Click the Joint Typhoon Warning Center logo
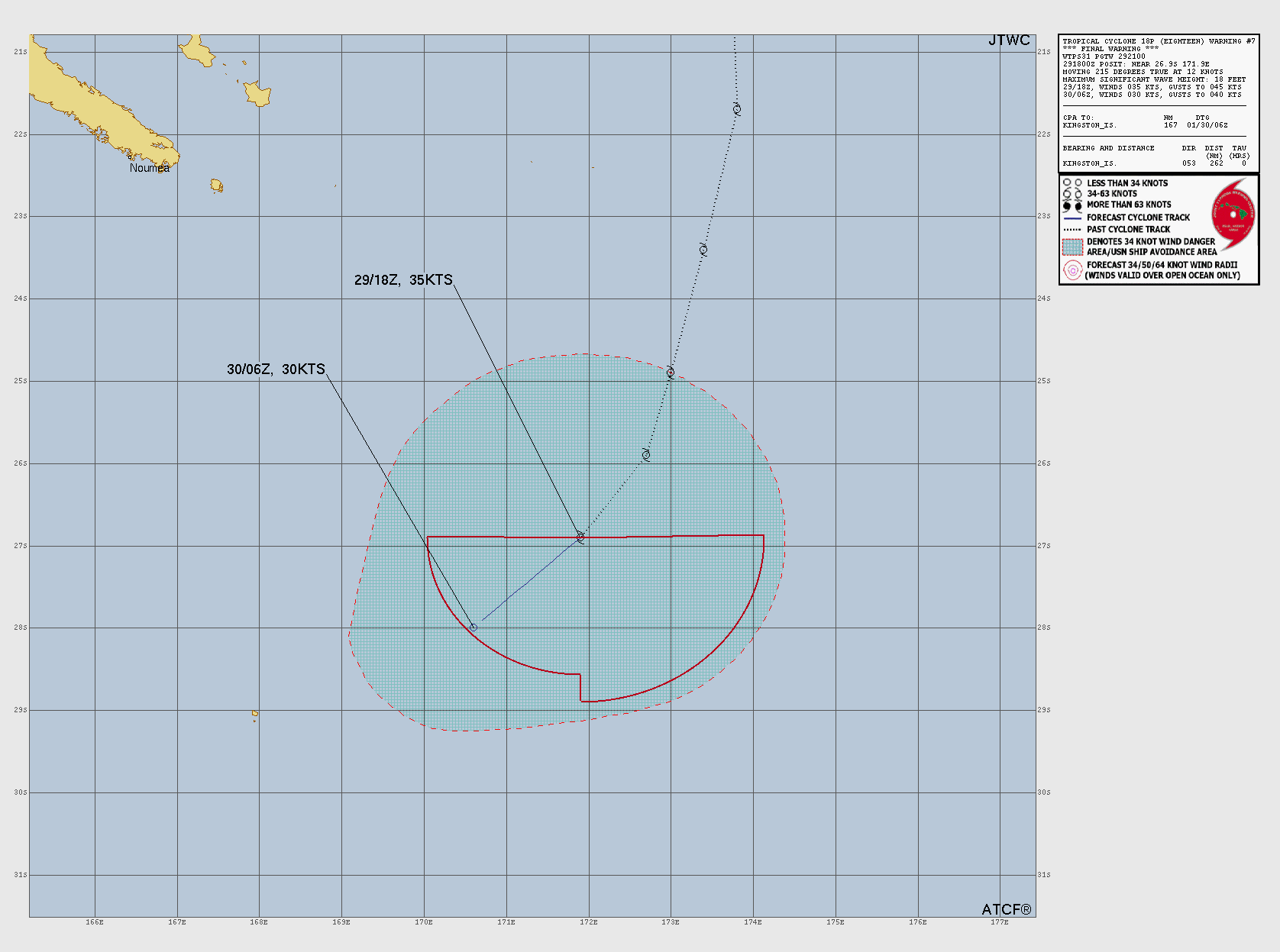Image resolution: width=1280 pixels, height=952 pixels. pos(1233,215)
